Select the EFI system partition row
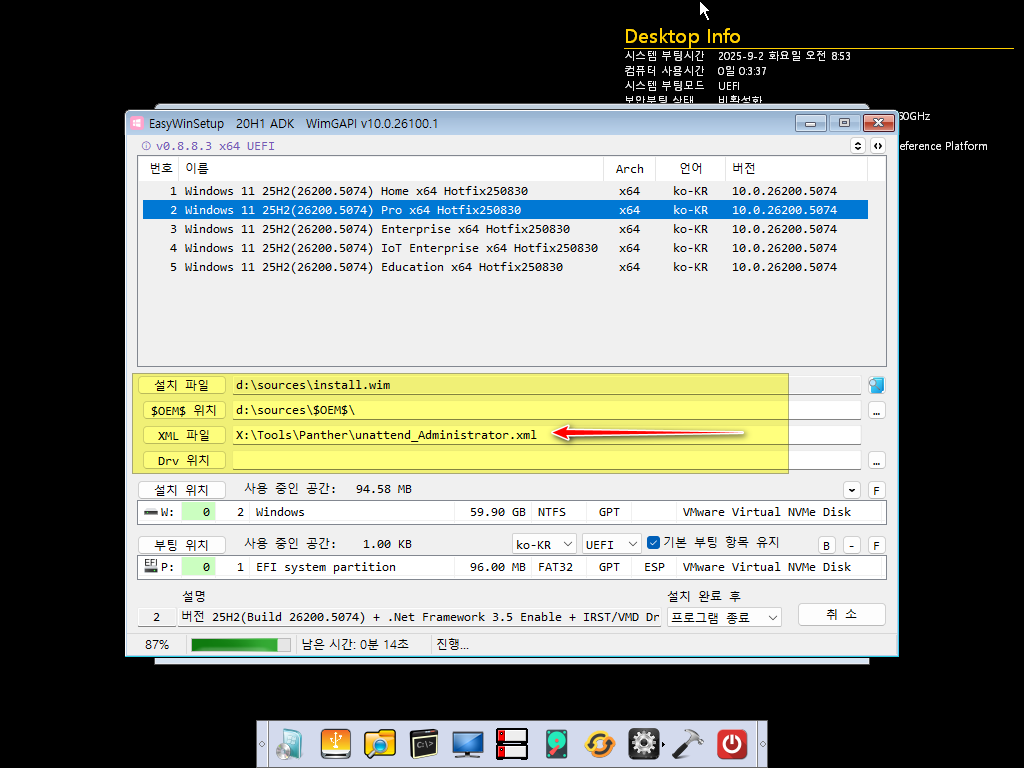The height and width of the screenshot is (768, 1024). pos(512,567)
